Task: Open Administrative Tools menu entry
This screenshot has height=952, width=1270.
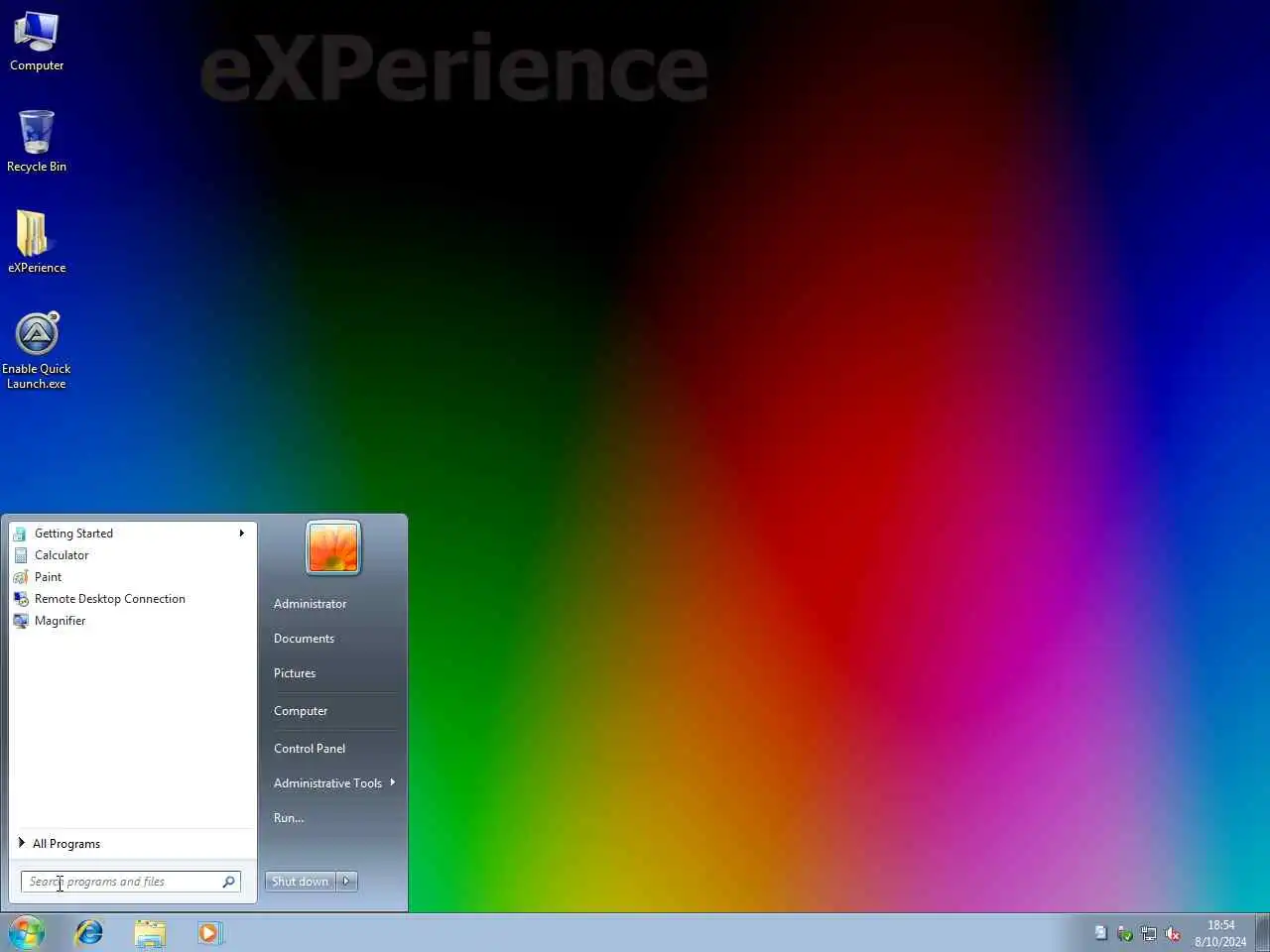Action: click(328, 783)
